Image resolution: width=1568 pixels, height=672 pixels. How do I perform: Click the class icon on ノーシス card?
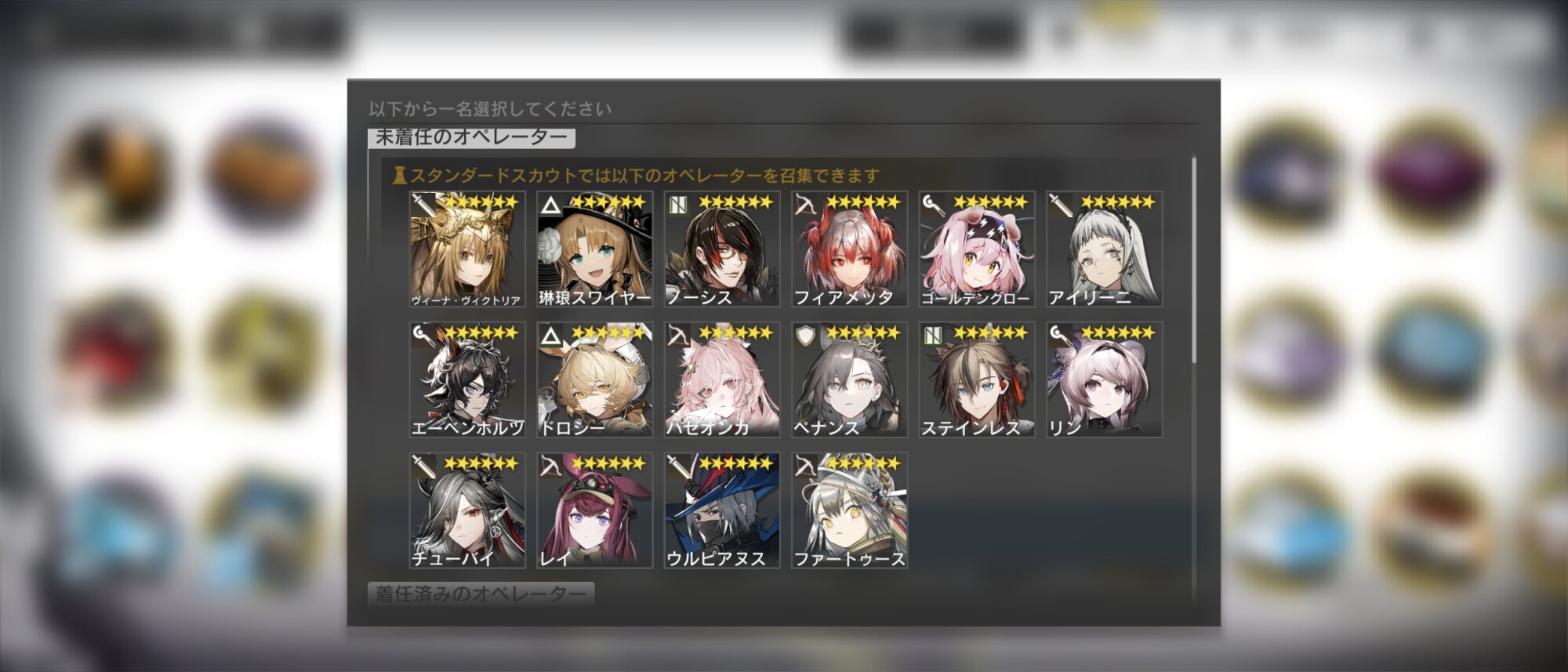pyautogui.click(x=678, y=205)
